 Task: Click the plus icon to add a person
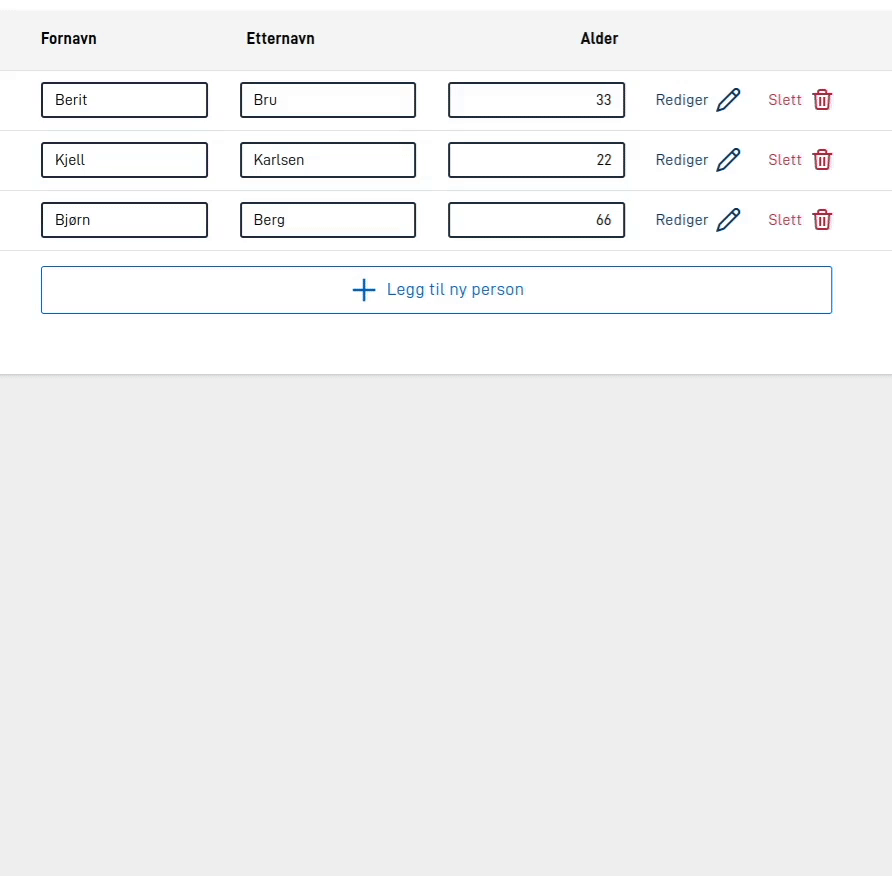coord(364,290)
